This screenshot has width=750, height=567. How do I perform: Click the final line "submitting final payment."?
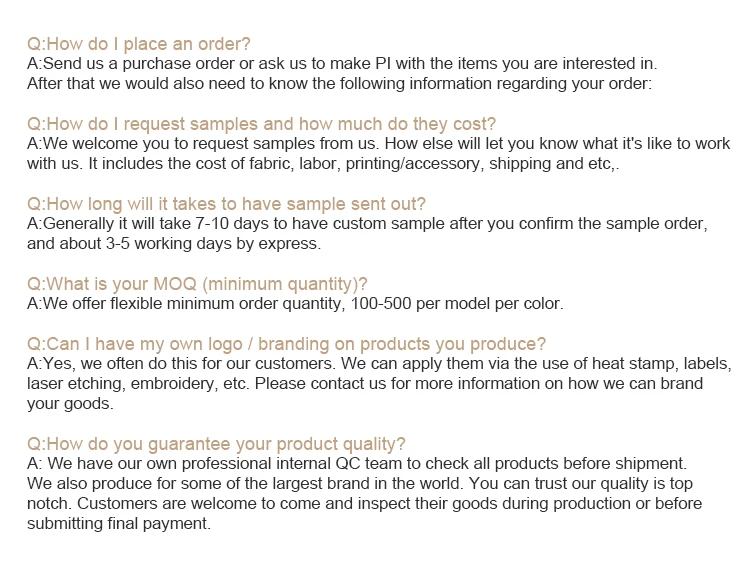click(119, 524)
